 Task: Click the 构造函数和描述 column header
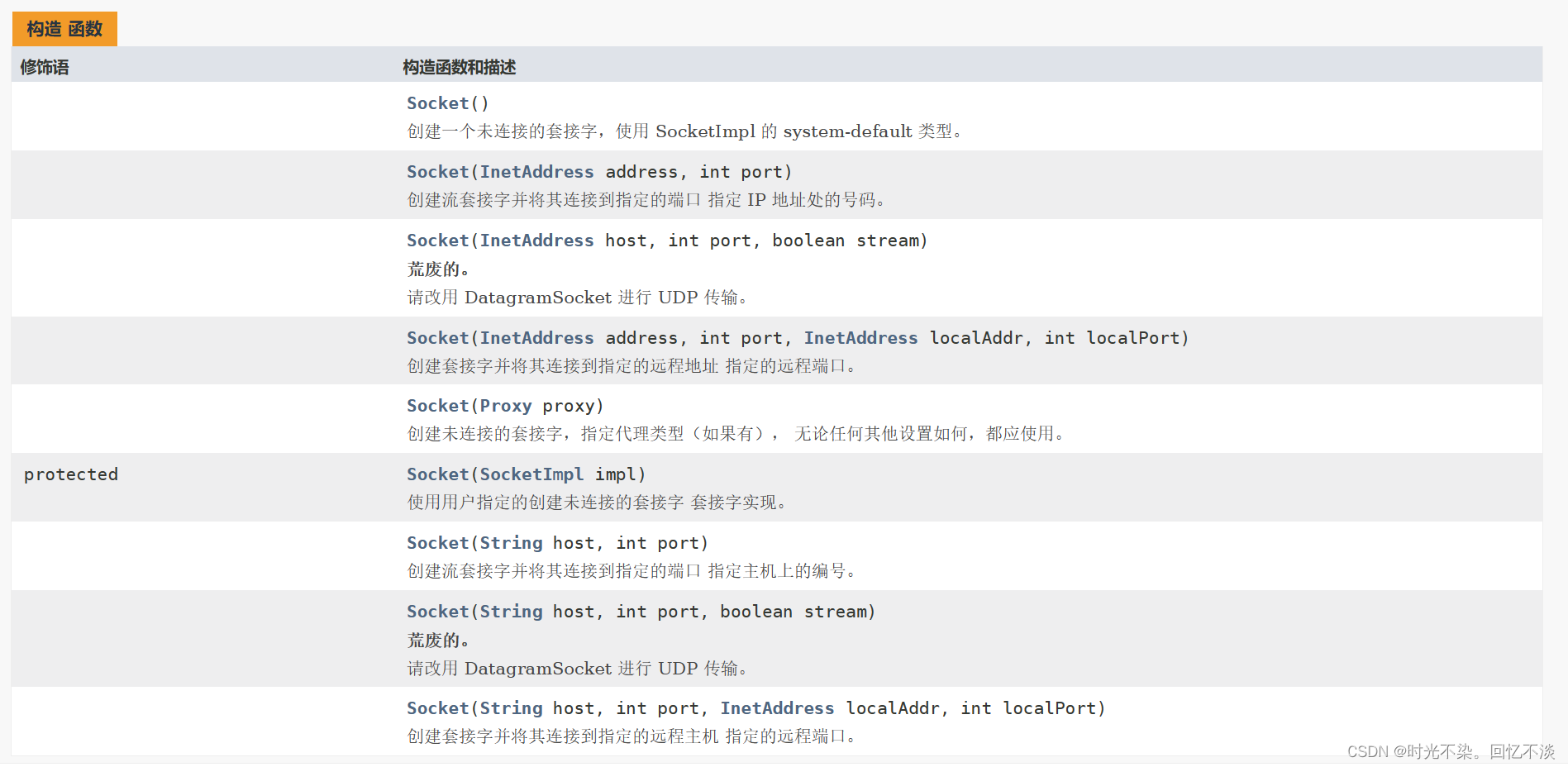click(x=460, y=67)
